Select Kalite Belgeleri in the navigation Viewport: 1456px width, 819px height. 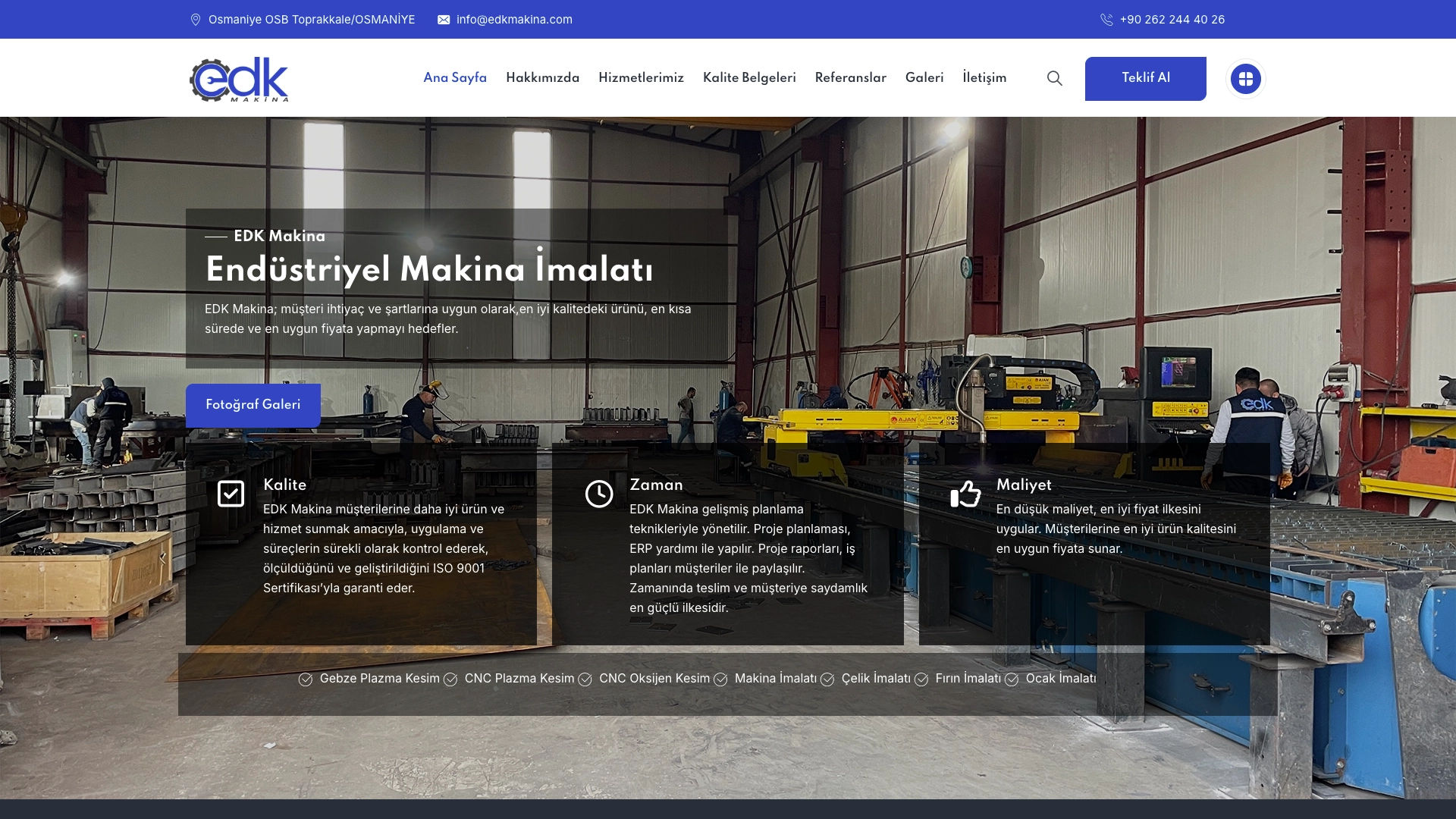coord(749,77)
